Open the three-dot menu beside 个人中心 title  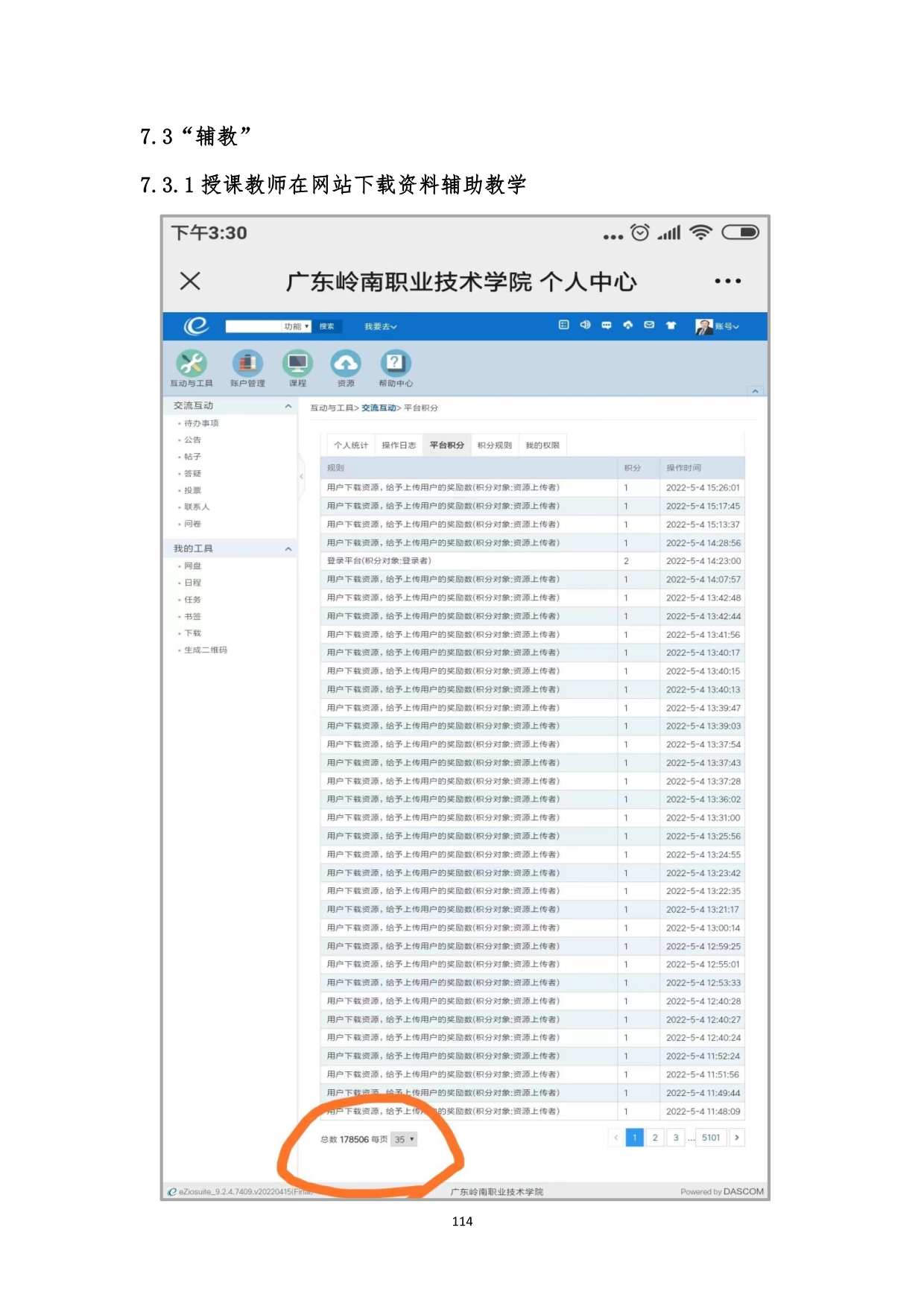[727, 281]
